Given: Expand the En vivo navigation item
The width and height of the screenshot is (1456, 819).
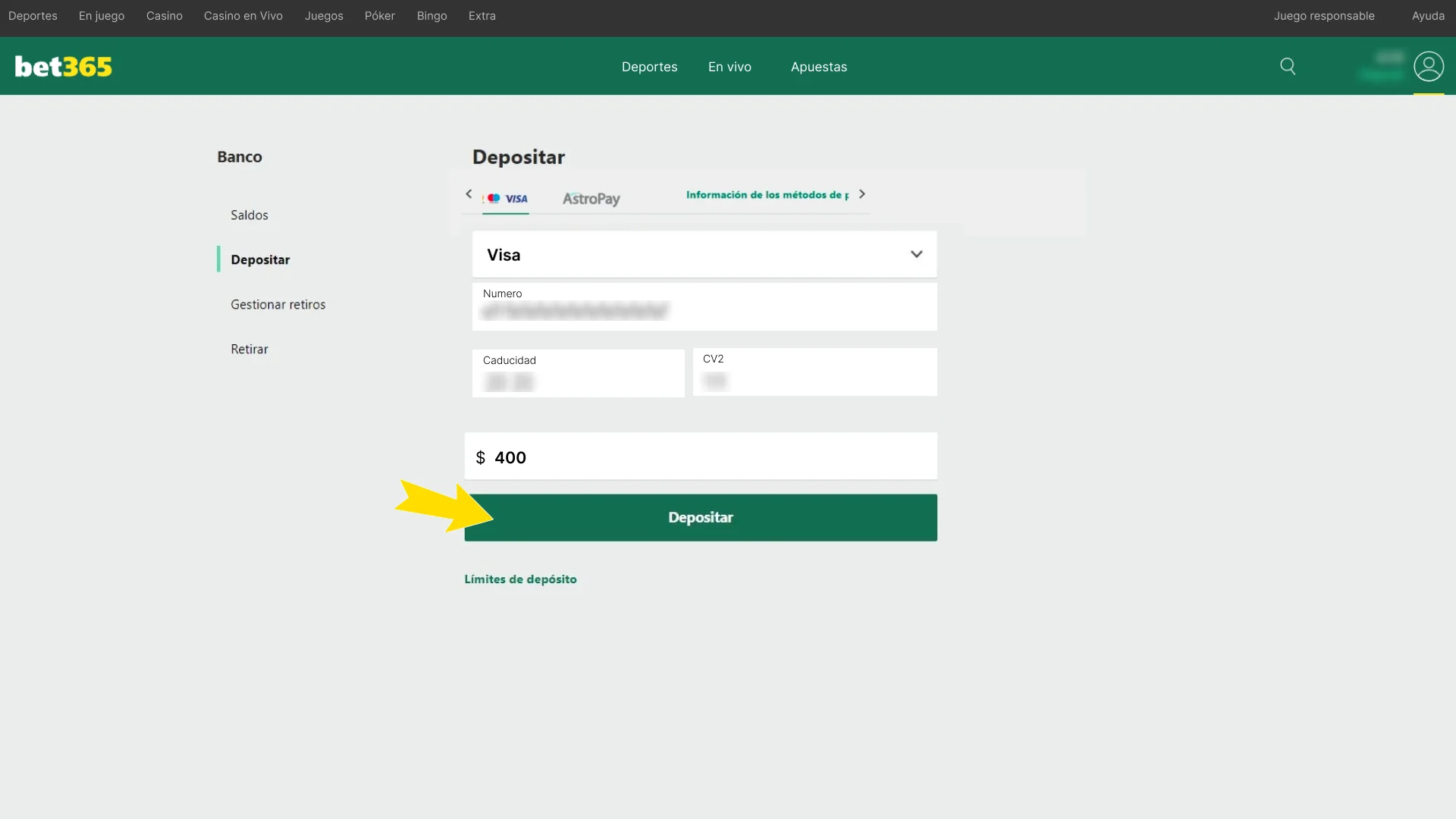Looking at the screenshot, I should click(x=730, y=67).
